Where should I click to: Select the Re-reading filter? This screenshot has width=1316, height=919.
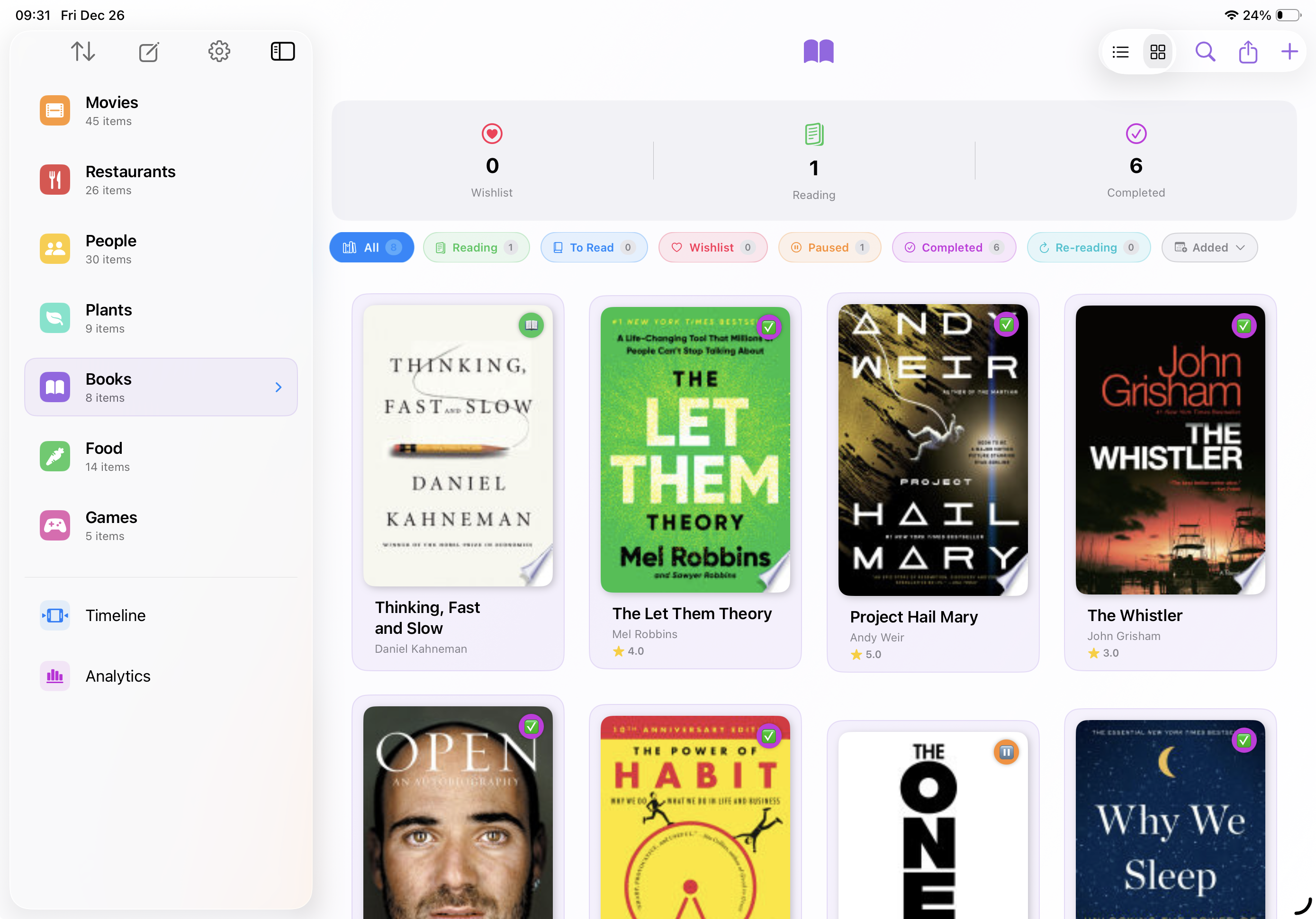(1088, 247)
